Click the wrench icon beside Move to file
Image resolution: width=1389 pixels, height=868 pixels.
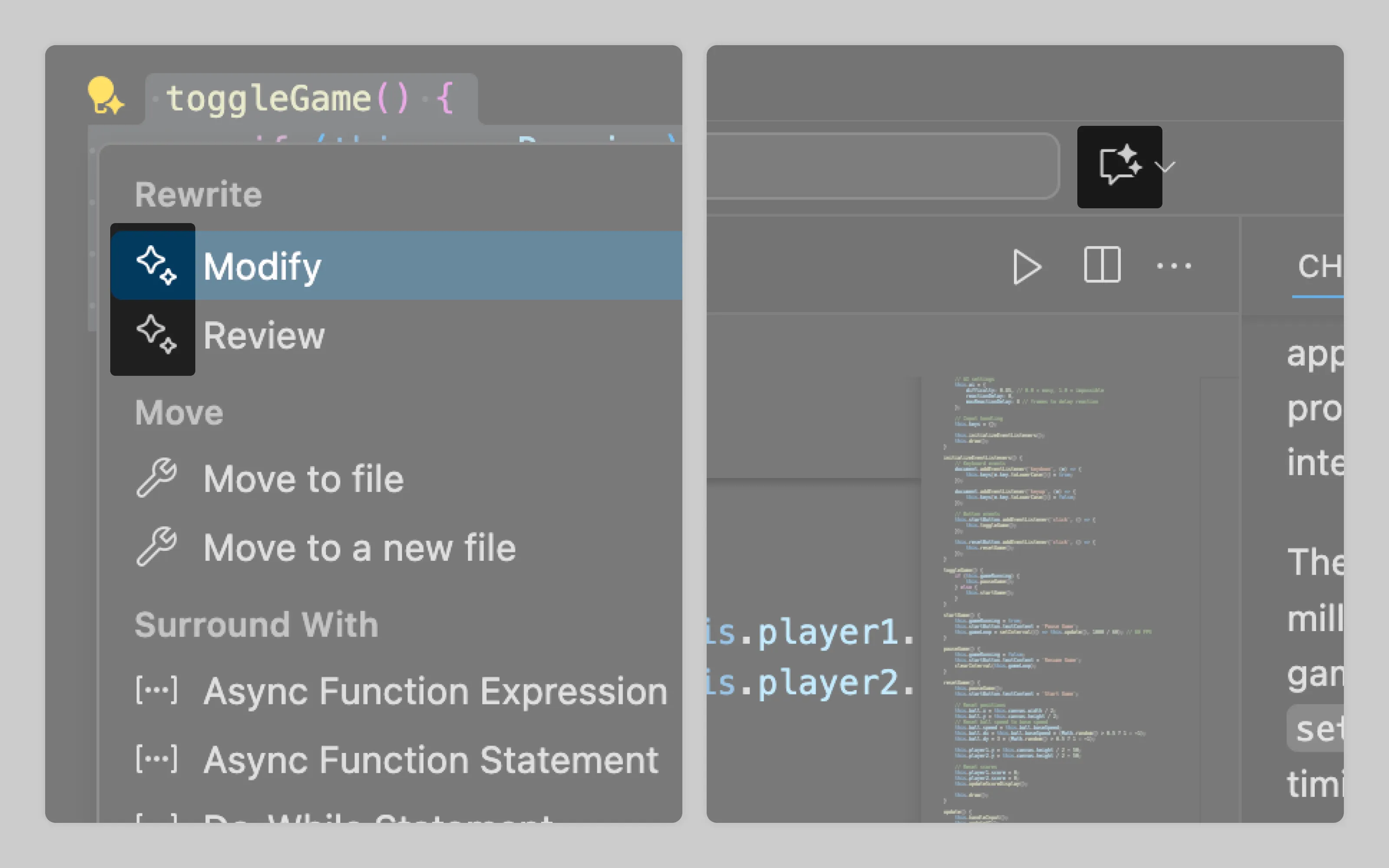pyautogui.click(x=156, y=478)
